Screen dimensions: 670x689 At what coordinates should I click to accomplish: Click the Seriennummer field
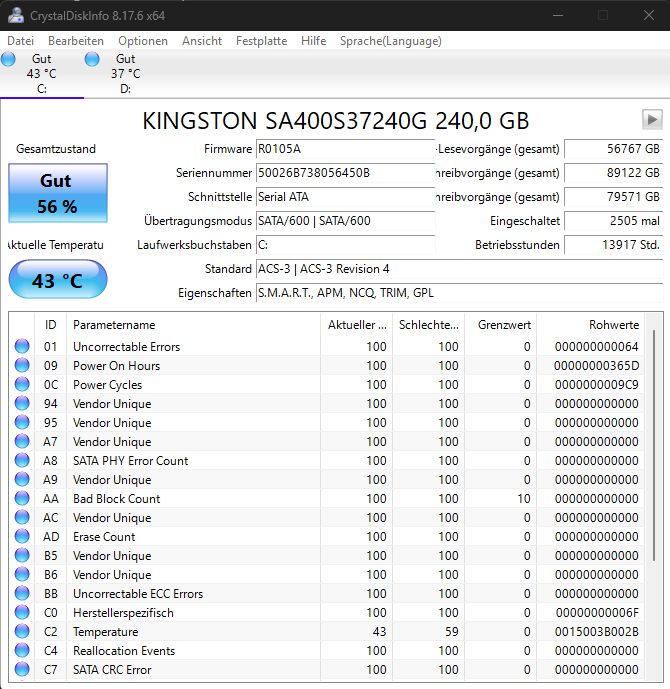345,173
